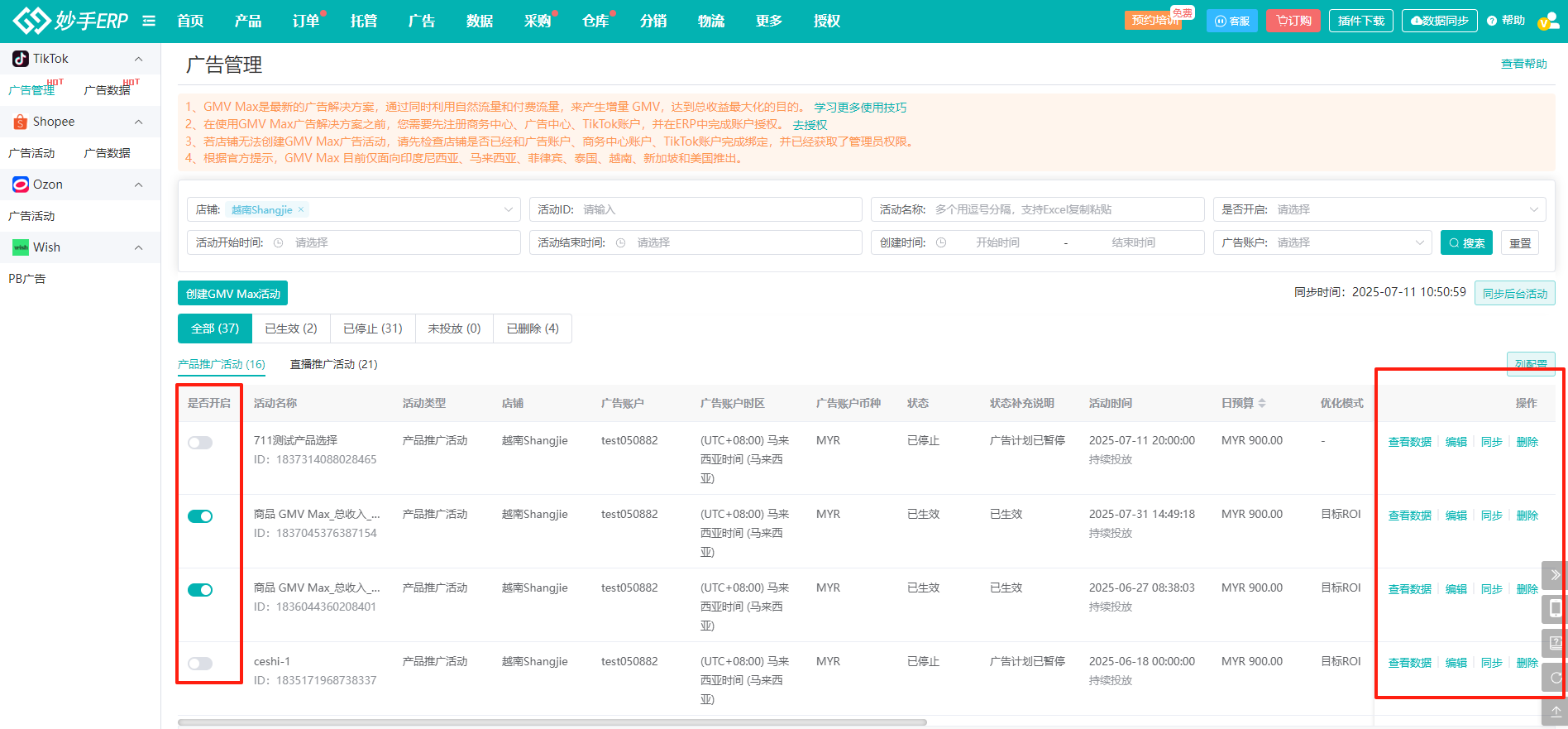Switch to 已停止 (31) tab
Viewport: 1568px width, 729px height.
click(373, 329)
